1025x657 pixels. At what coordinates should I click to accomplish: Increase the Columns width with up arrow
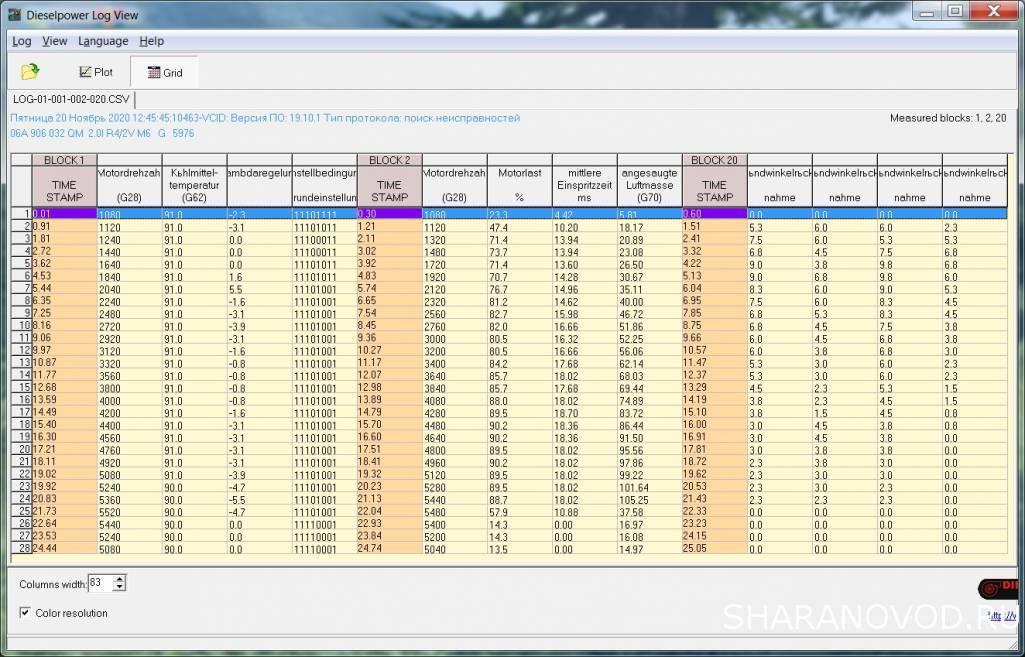[120, 578]
